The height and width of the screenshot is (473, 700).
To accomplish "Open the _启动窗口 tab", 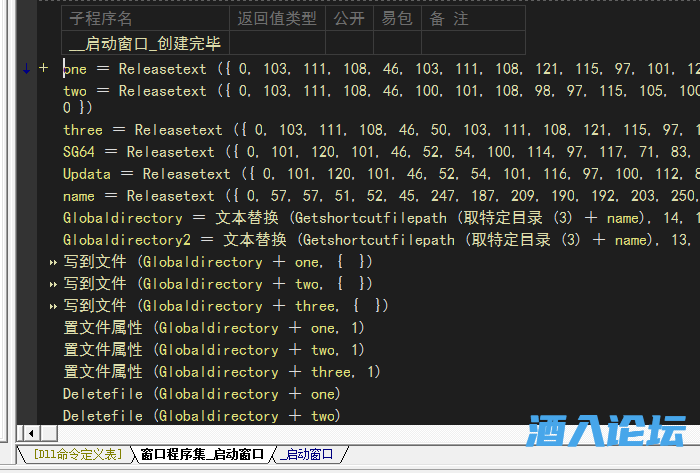I will [308, 455].
